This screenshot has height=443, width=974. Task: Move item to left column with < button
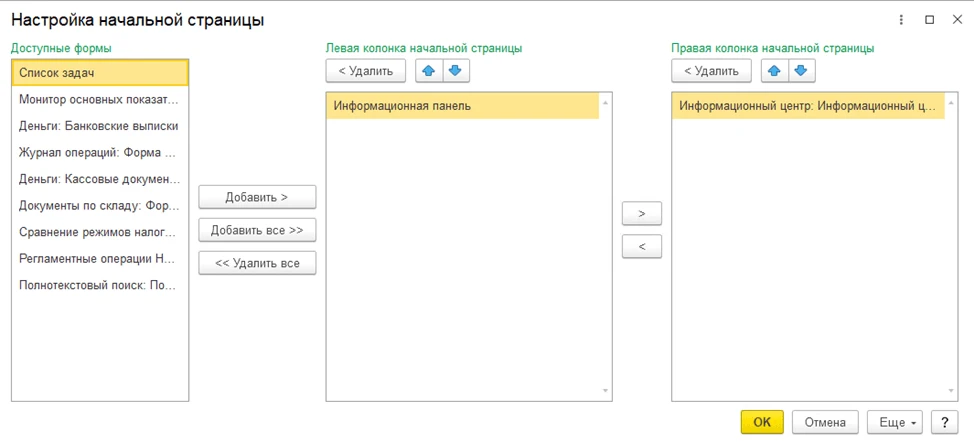click(x=641, y=246)
